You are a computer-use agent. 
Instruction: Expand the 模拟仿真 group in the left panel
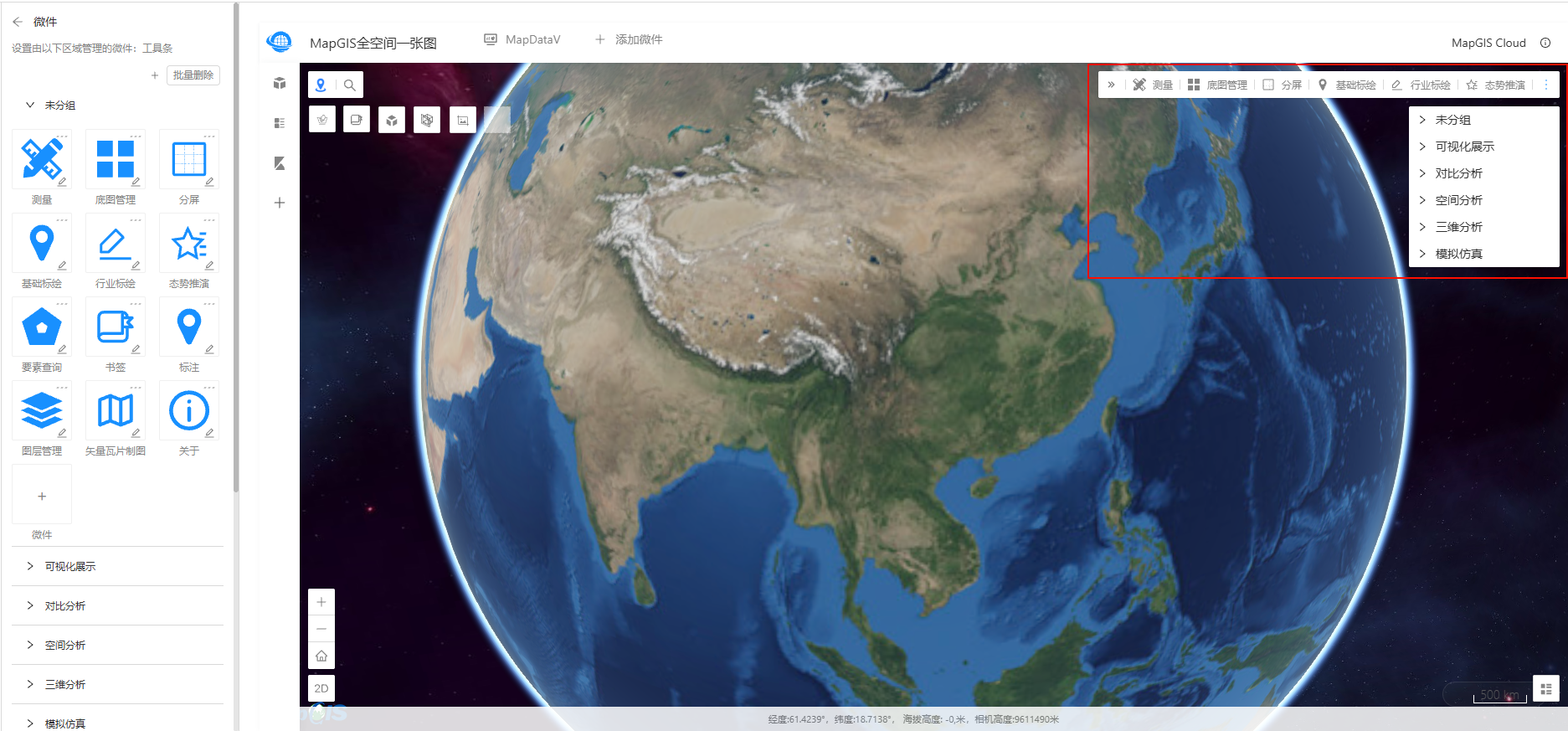click(x=30, y=723)
